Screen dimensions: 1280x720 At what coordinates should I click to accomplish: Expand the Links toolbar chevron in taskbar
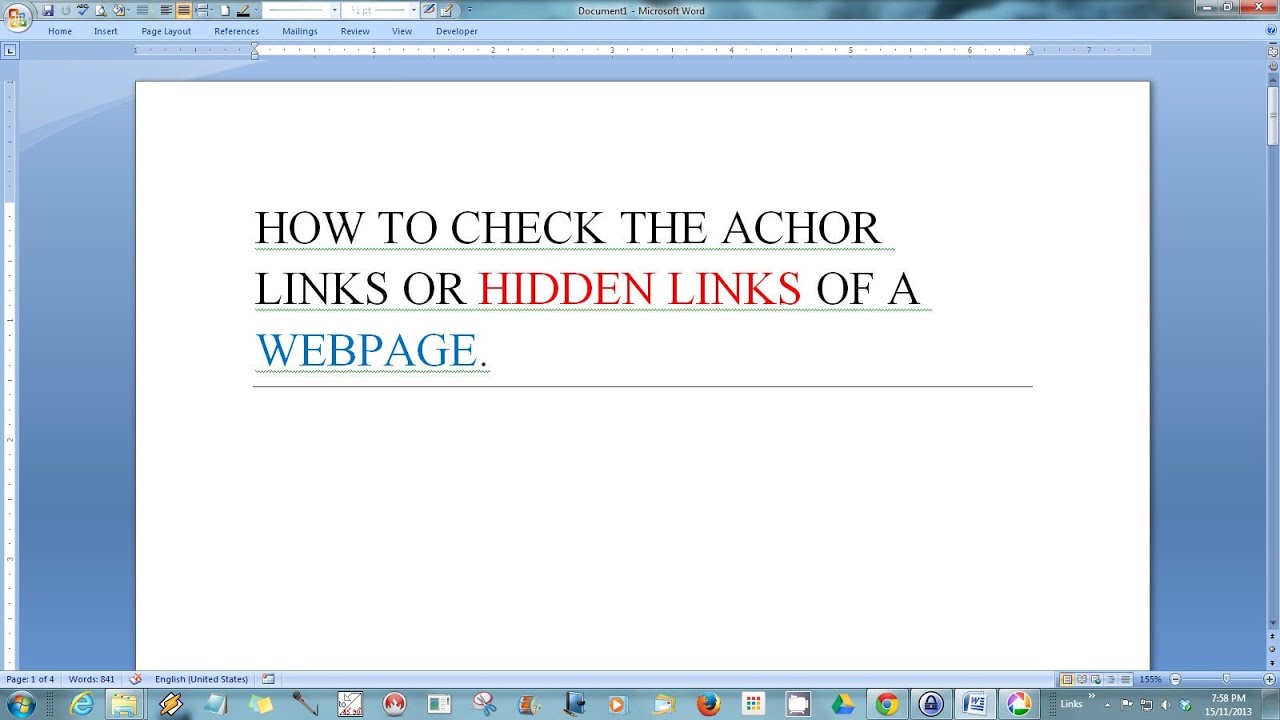pyautogui.click(x=1092, y=695)
